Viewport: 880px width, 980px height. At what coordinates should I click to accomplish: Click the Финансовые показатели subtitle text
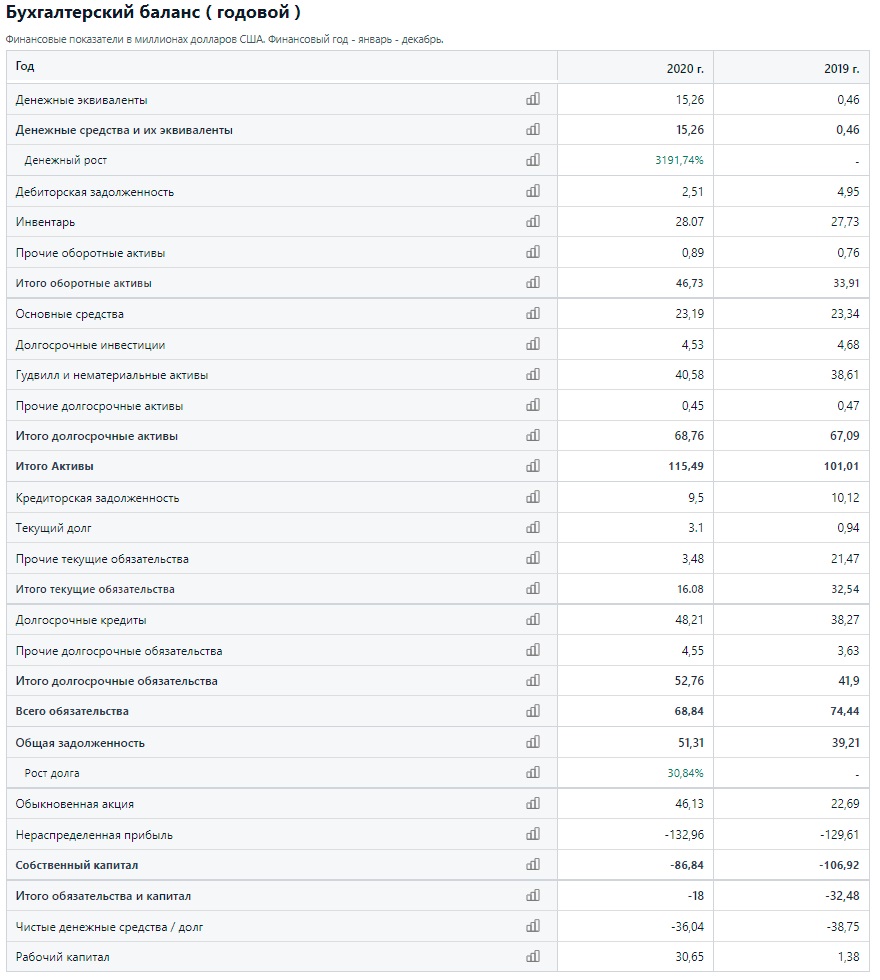(x=224, y=39)
